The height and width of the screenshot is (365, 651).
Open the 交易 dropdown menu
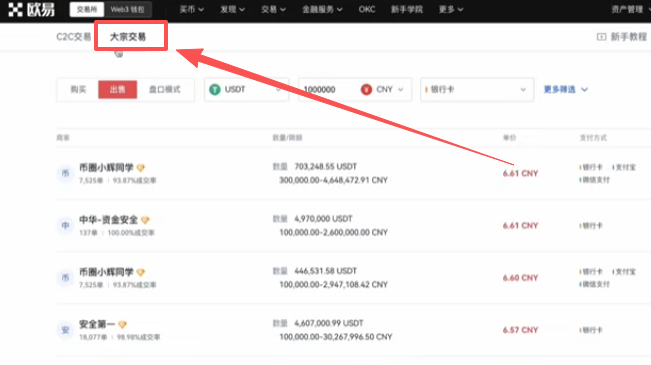(273, 9)
